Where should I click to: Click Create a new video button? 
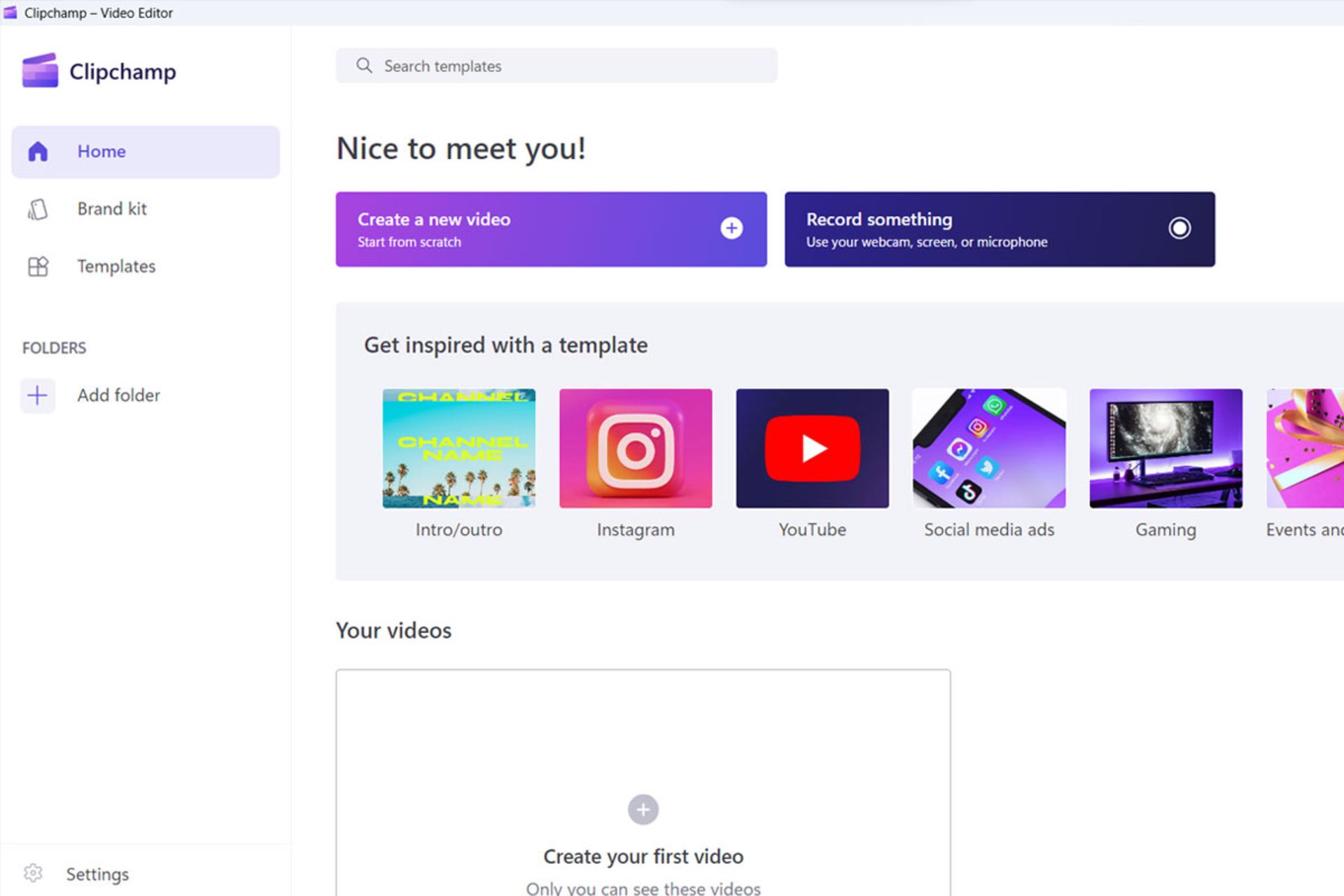(551, 230)
